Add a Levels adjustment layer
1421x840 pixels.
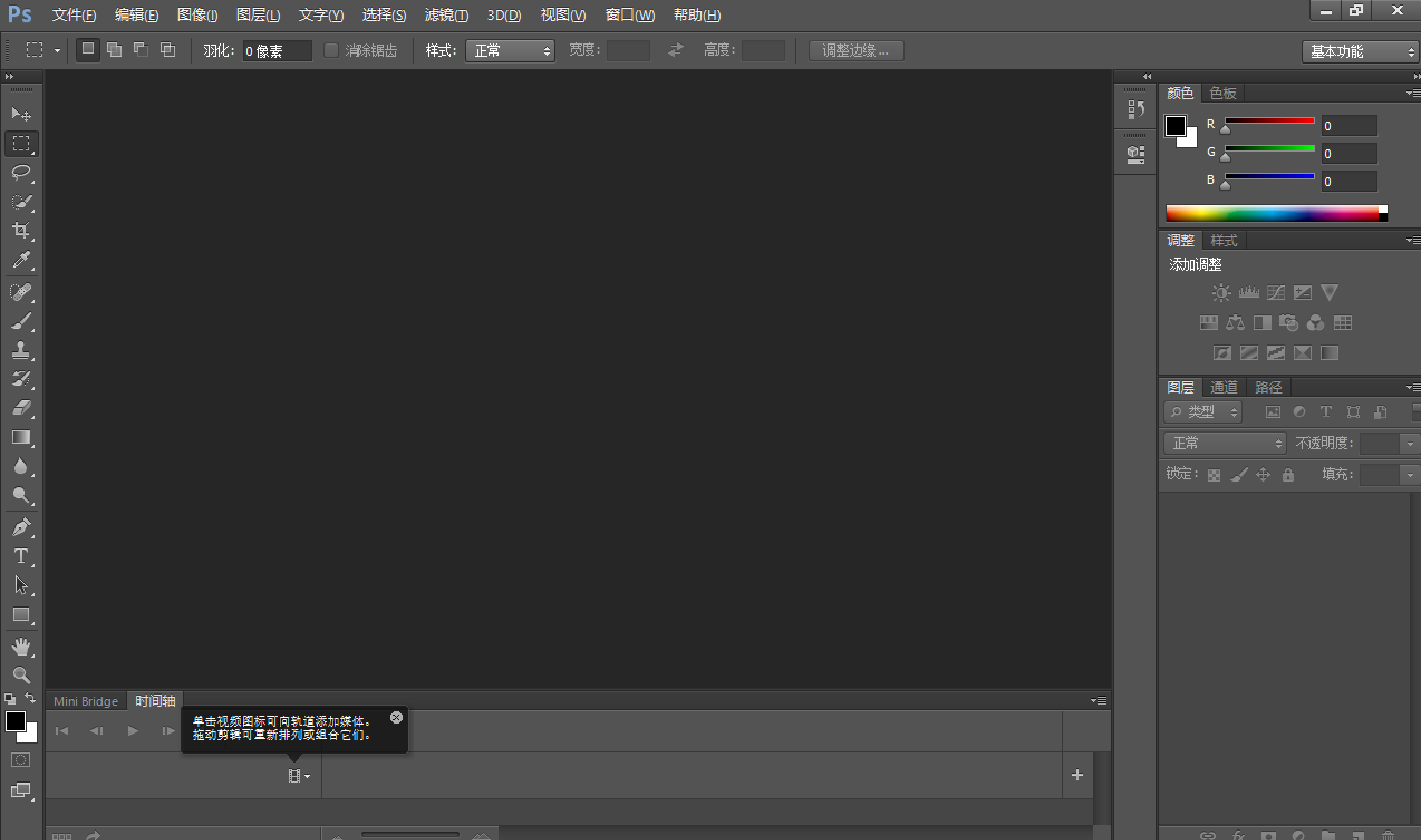pyautogui.click(x=1249, y=292)
